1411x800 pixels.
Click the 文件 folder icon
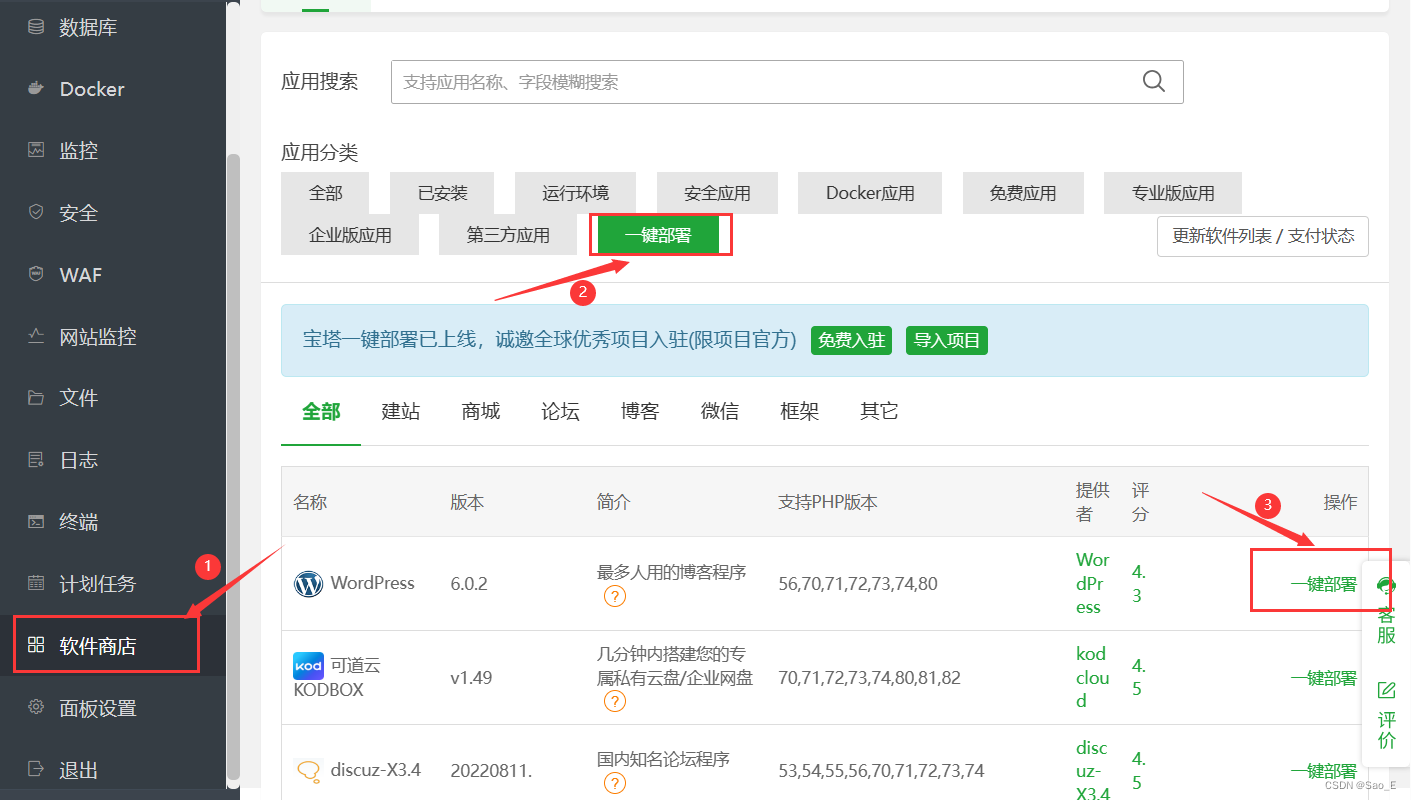[x=36, y=398]
